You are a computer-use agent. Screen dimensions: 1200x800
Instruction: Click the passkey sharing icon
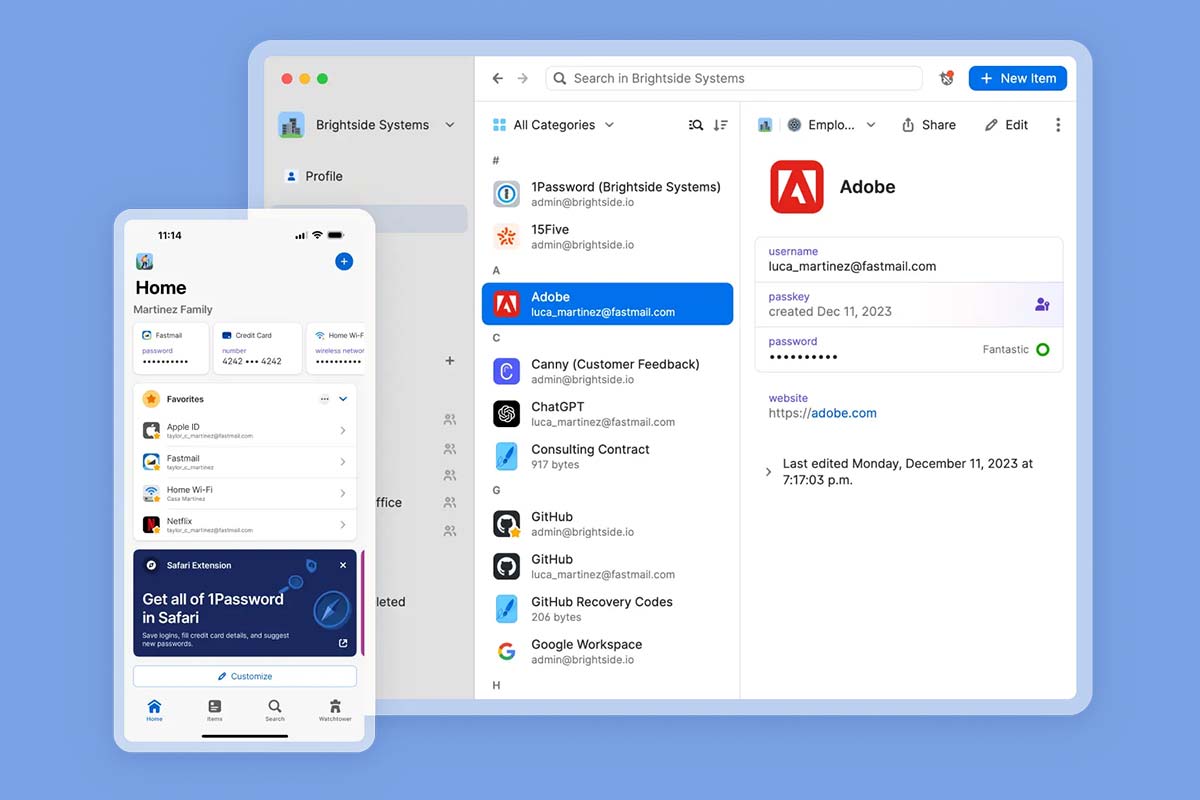[x=1042, y=304]
